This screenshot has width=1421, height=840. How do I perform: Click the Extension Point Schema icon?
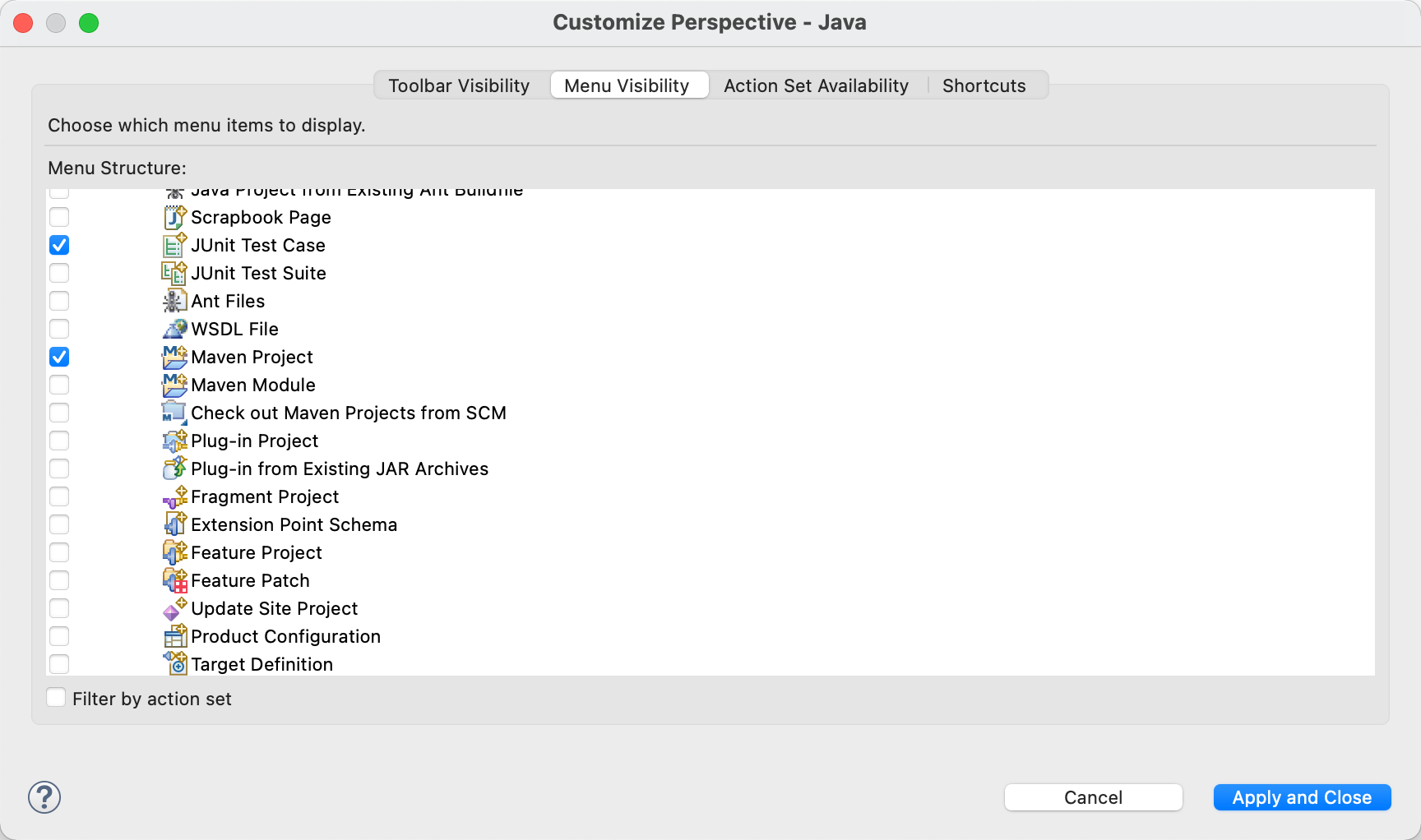pyautogui.click(x=175, y=524)
